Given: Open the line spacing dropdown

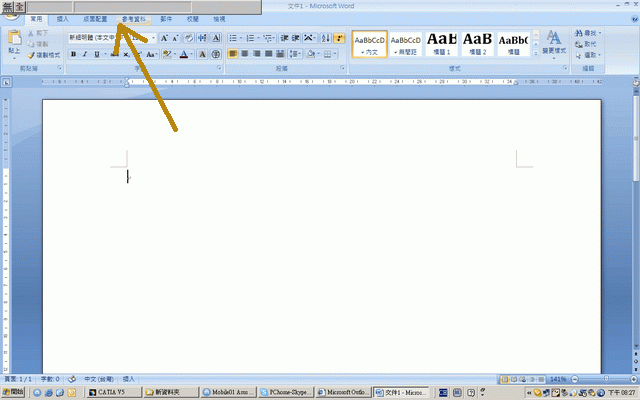Looking at the screenshot, I should point(300,54).
